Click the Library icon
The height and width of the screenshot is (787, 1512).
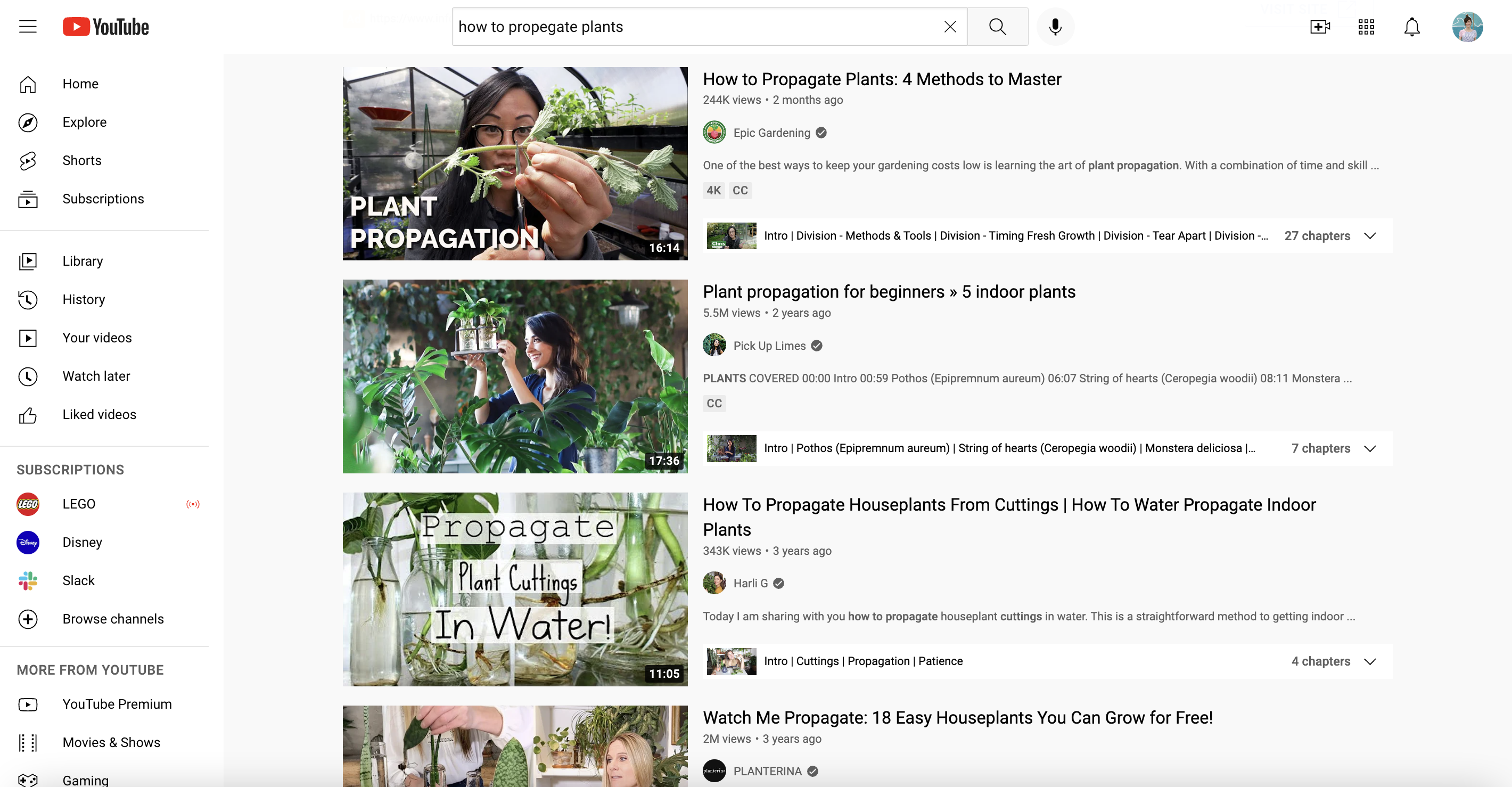pyautogui.click(x=27, y=261)
